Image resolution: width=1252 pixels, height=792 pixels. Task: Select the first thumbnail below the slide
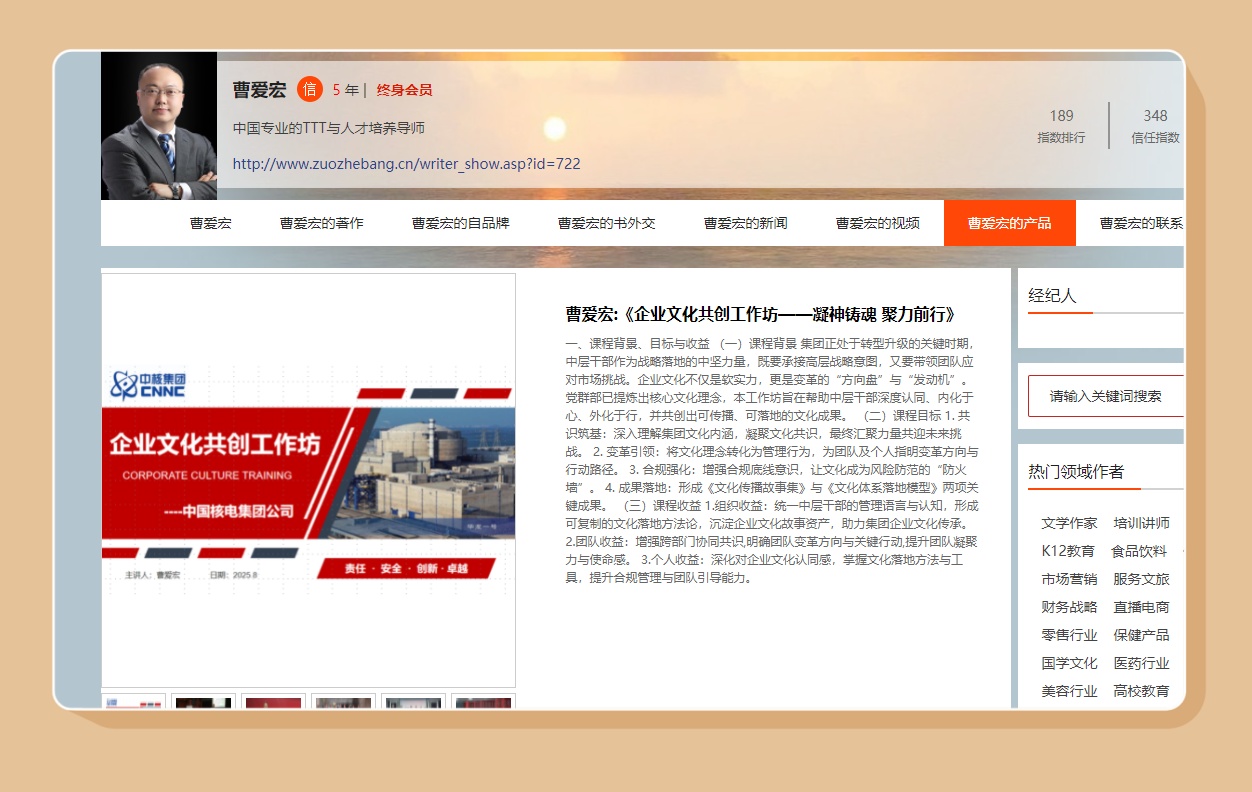pyautogui.click(x=134, y=702)
